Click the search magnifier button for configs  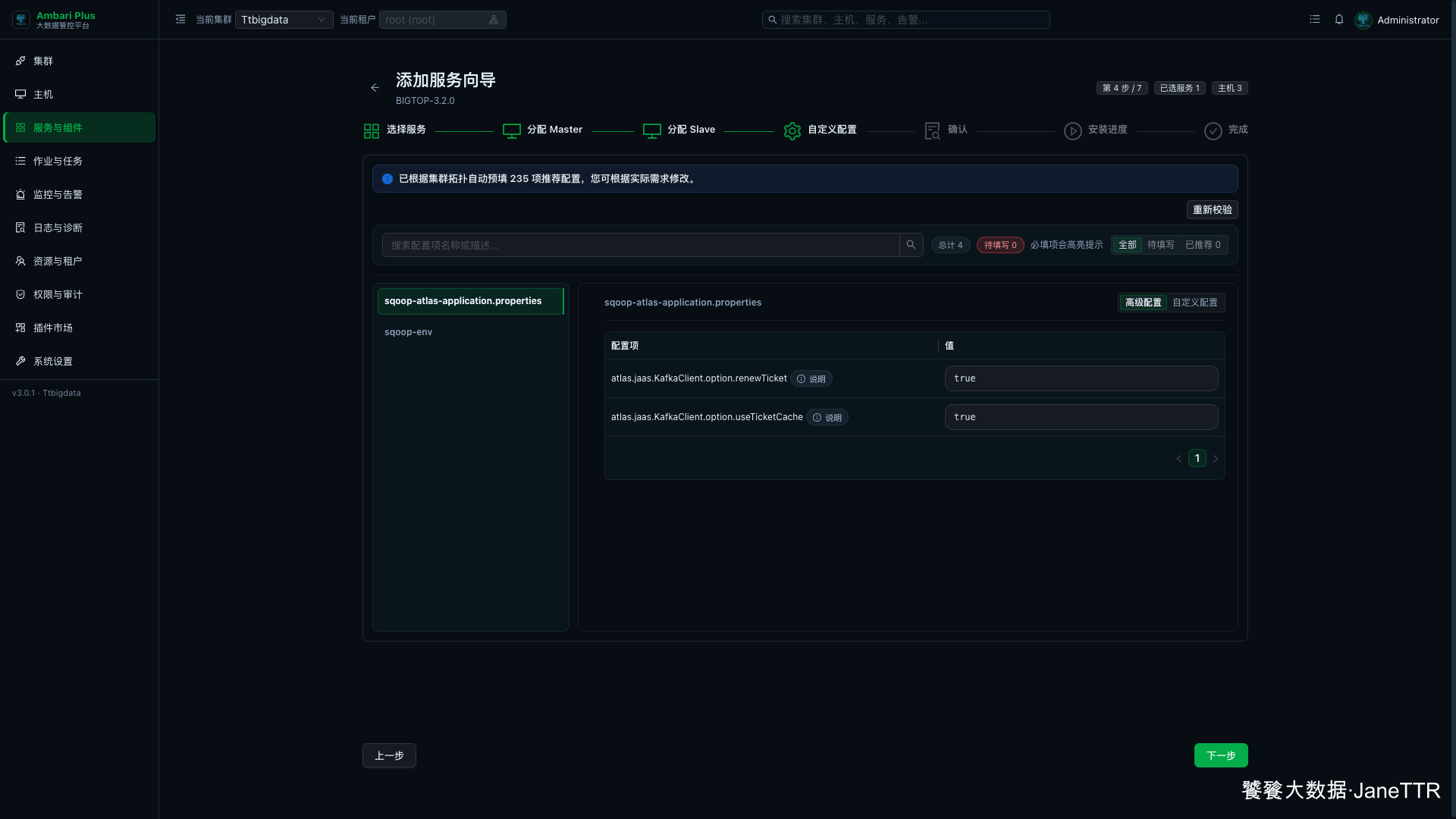pyautogui.click(x=911, y=245)
